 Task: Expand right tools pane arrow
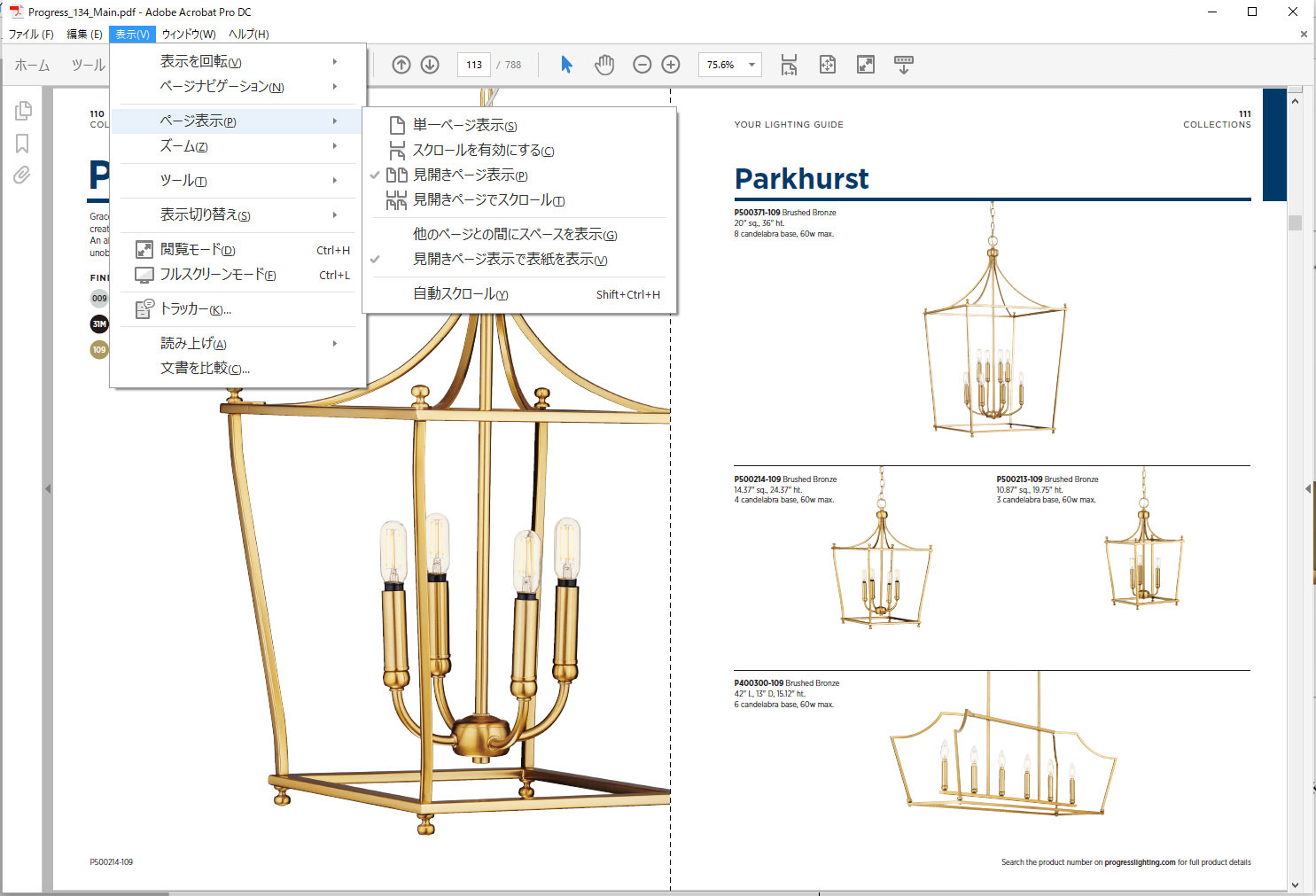pos(1308,488)
